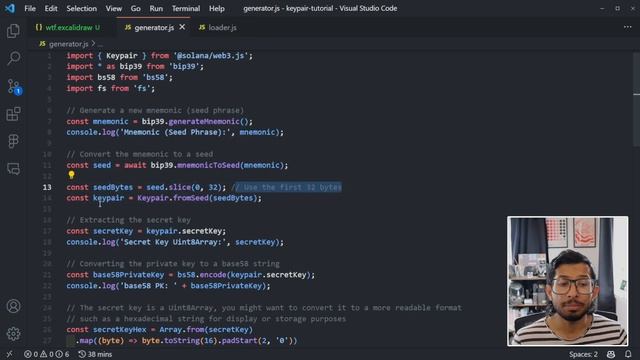
Task: Click 'fromSeed' on line 14
Action: point(191,198)
